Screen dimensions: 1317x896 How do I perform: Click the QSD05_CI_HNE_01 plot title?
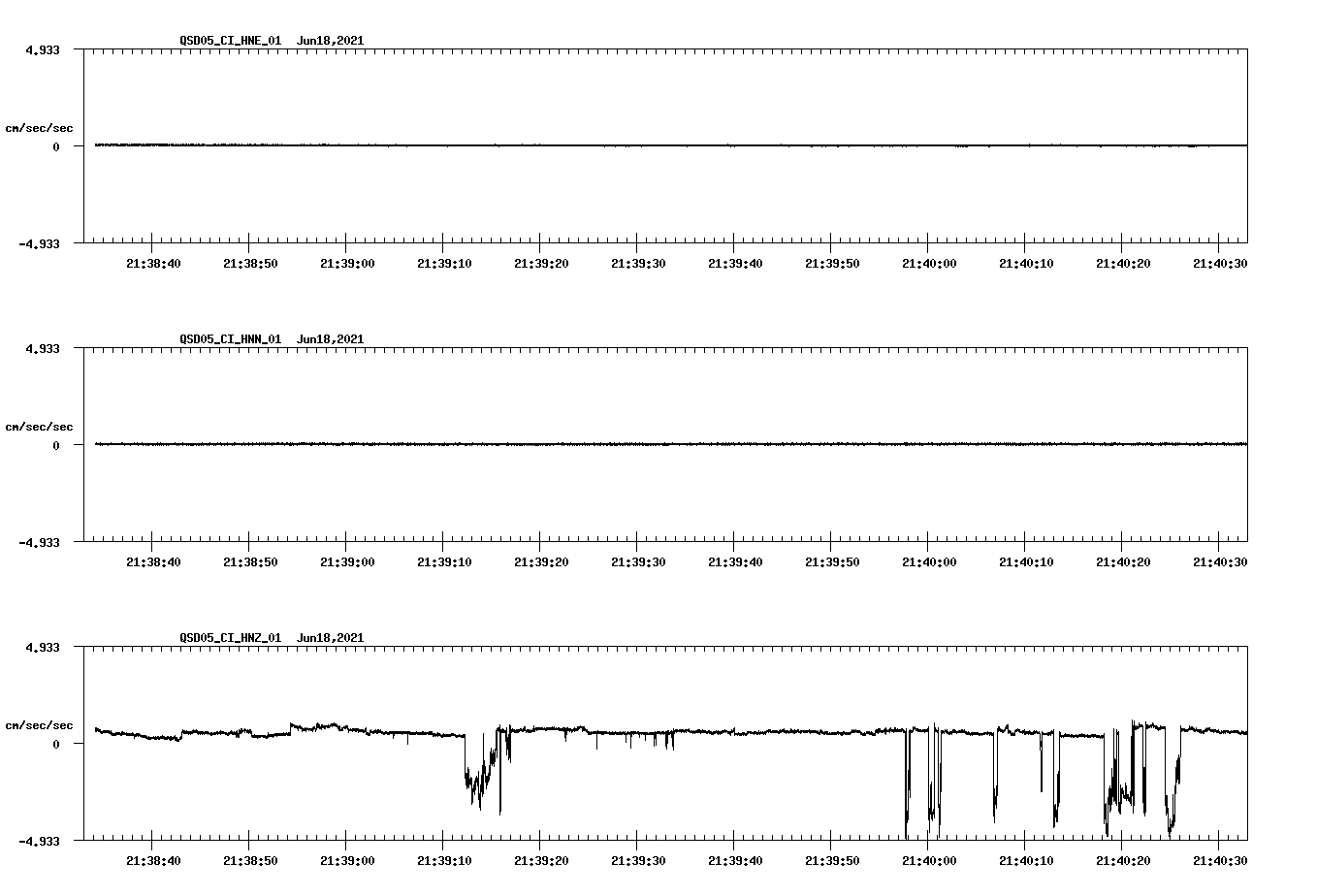(x=272, y=41)
